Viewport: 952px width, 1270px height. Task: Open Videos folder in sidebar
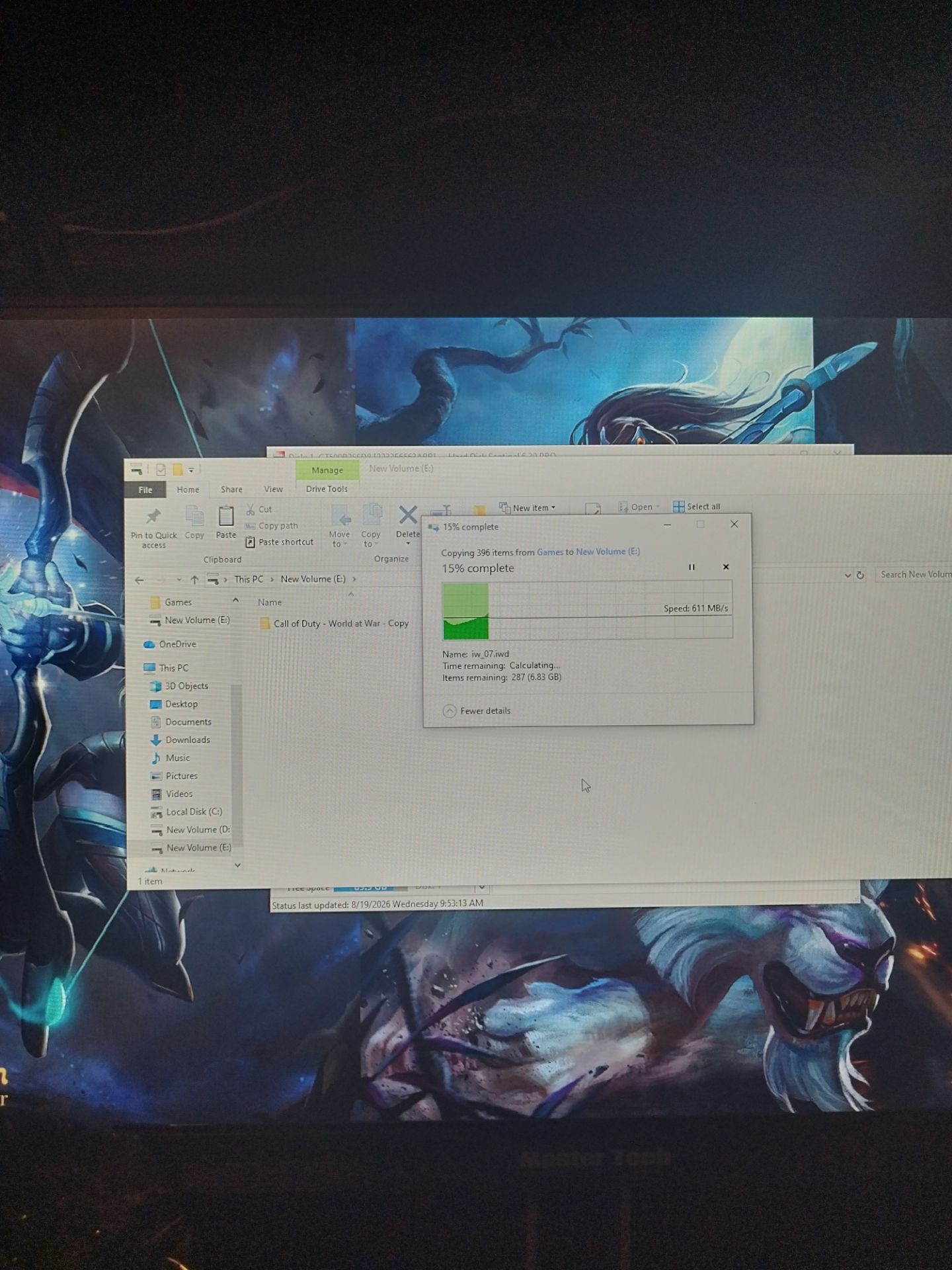172,794
